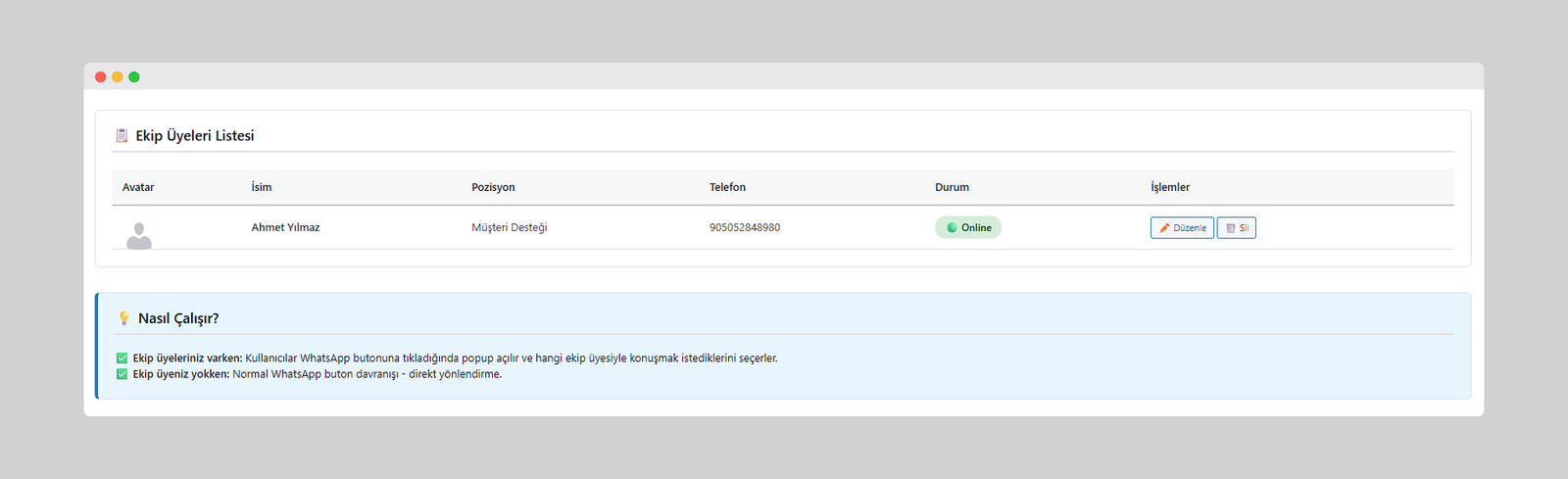
Task: Click the yellow minimize window dot
Action: coord(117,76)
